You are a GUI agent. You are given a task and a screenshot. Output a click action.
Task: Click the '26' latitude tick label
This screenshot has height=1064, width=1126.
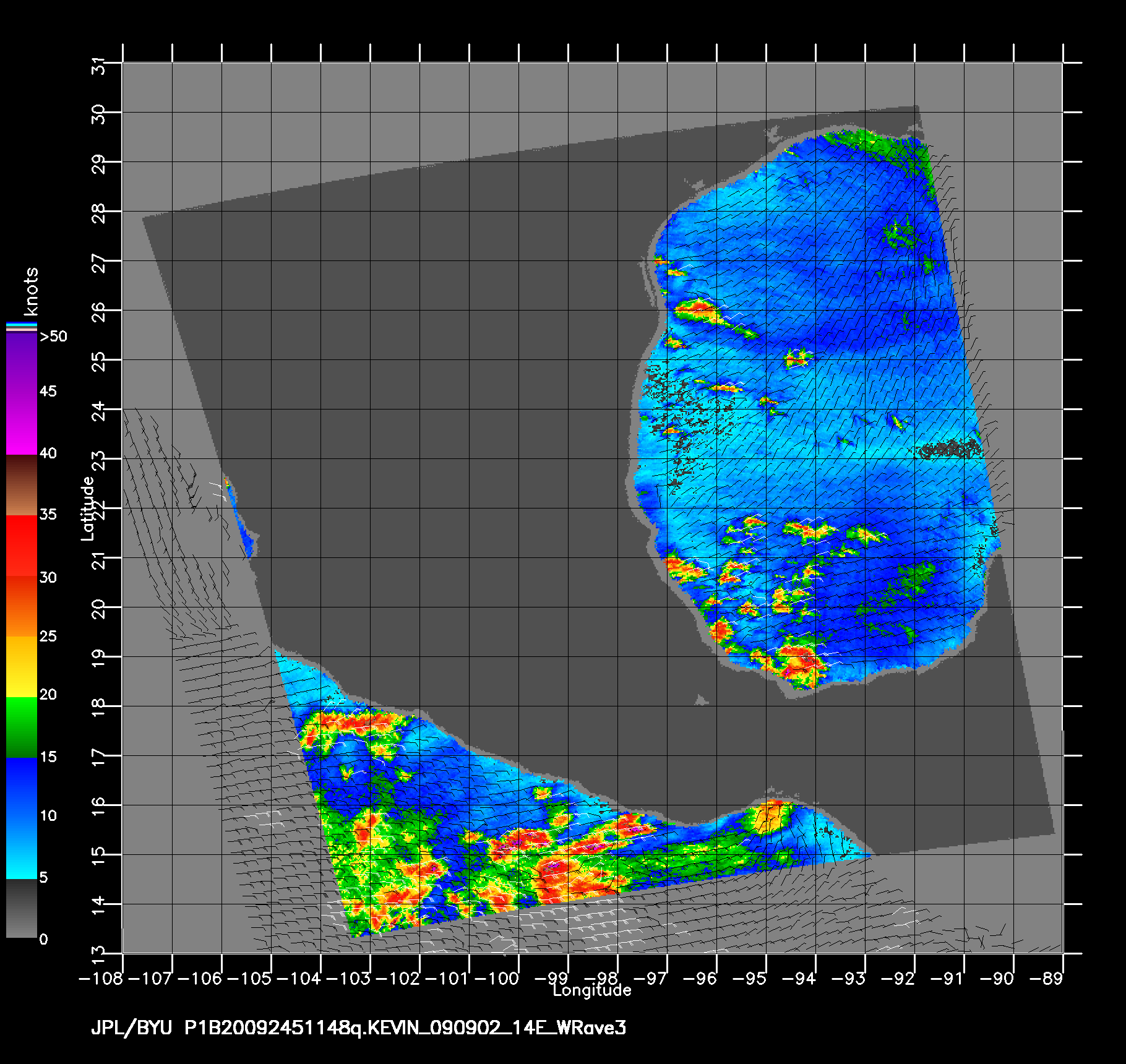[99, 312]
